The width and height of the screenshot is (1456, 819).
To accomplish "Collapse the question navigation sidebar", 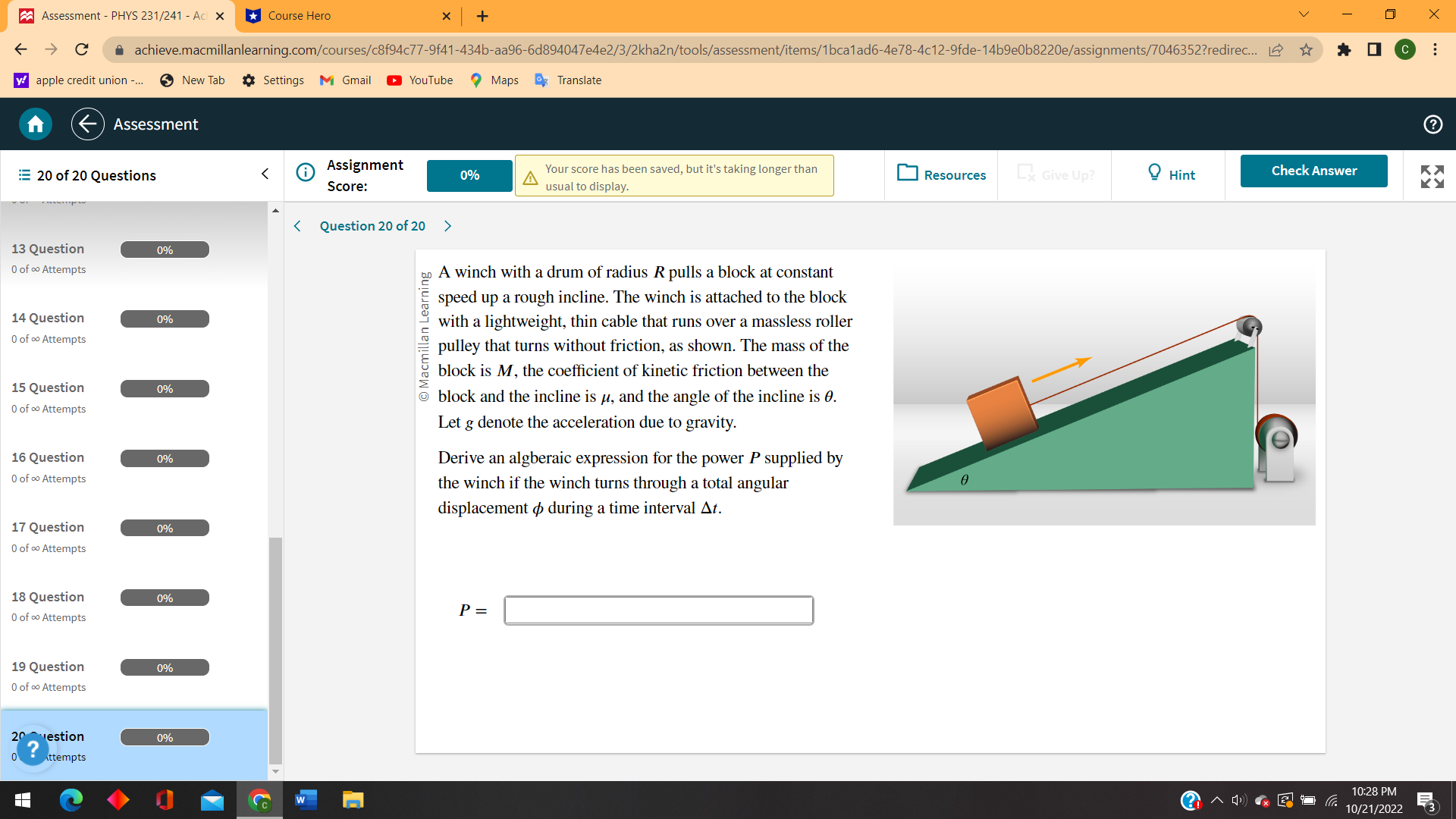I will (x=265, y=174).
